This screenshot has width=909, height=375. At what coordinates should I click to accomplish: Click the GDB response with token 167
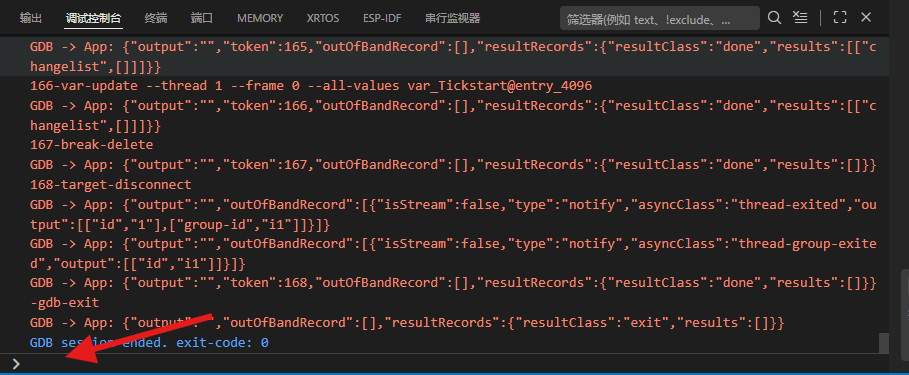[x=453, y=165]
